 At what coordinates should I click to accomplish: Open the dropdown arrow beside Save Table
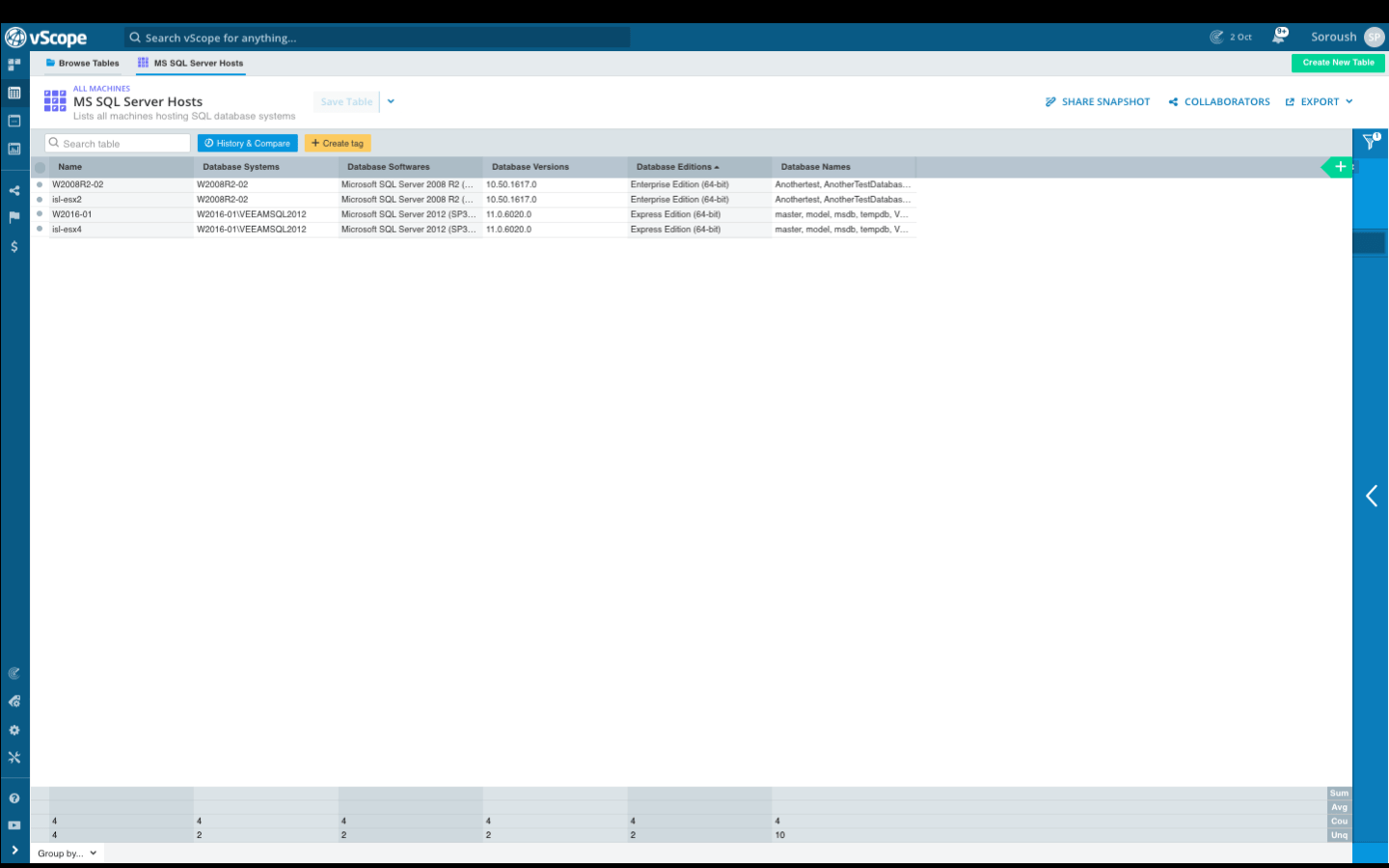pos(391,101)
